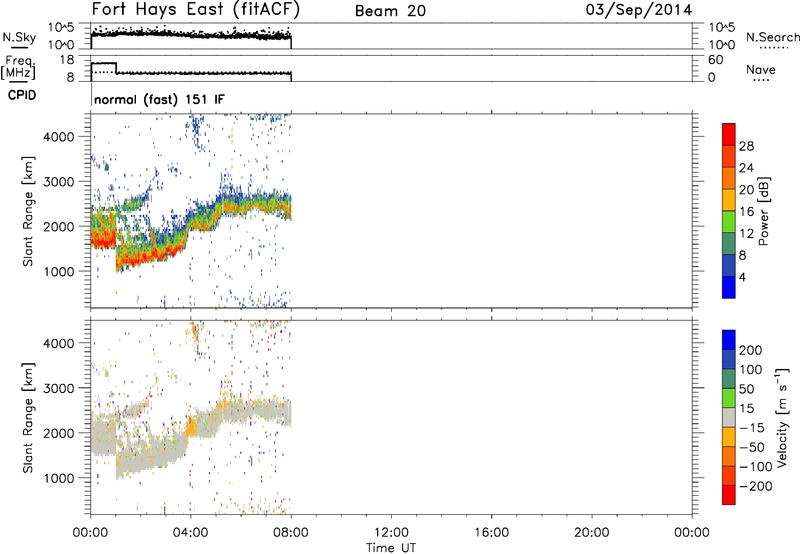Viewport: 800px width, 554px height.
Task: Click the '60' tick on the Nave axis
Action: 715,60
